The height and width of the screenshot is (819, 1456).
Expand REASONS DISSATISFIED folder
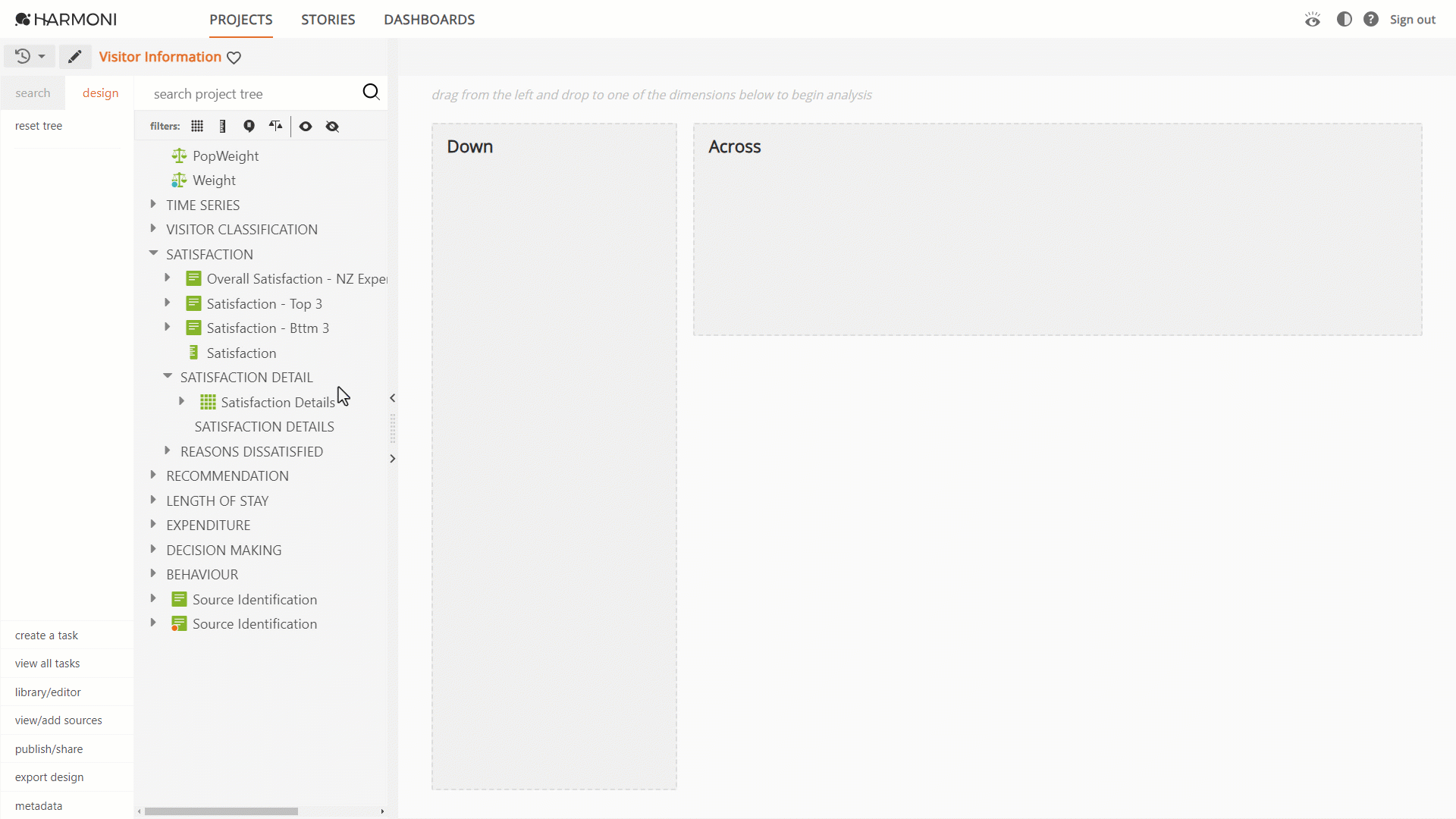pos(168,450)
